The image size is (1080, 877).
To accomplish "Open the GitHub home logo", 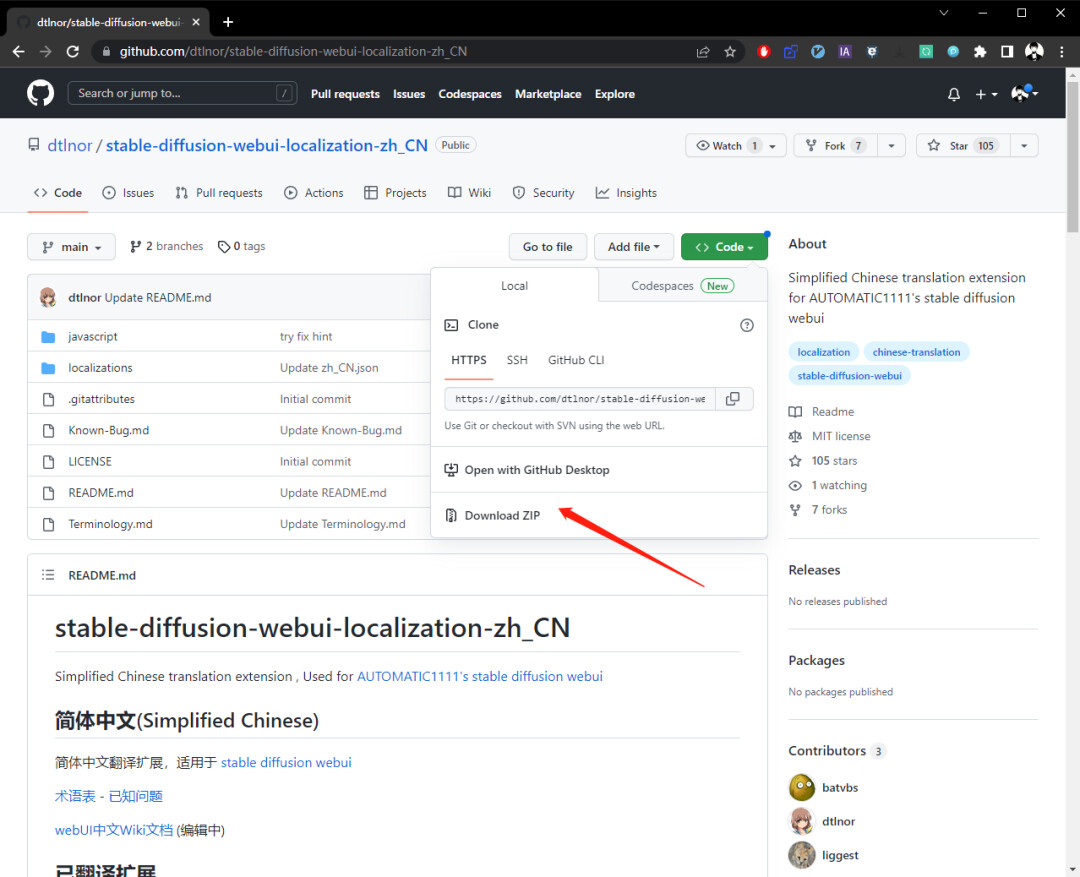I will pyautogui.click(x=41, y=93).
